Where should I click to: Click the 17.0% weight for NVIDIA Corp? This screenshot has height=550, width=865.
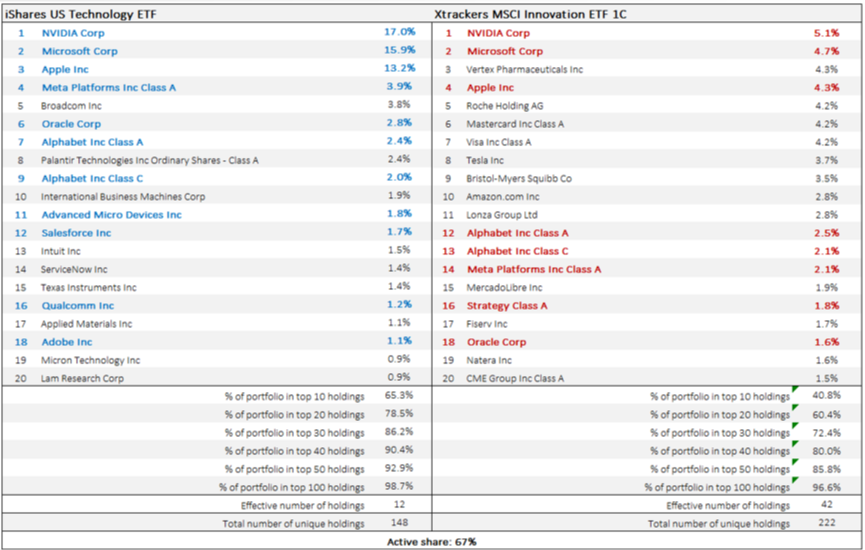pos(399,32)
